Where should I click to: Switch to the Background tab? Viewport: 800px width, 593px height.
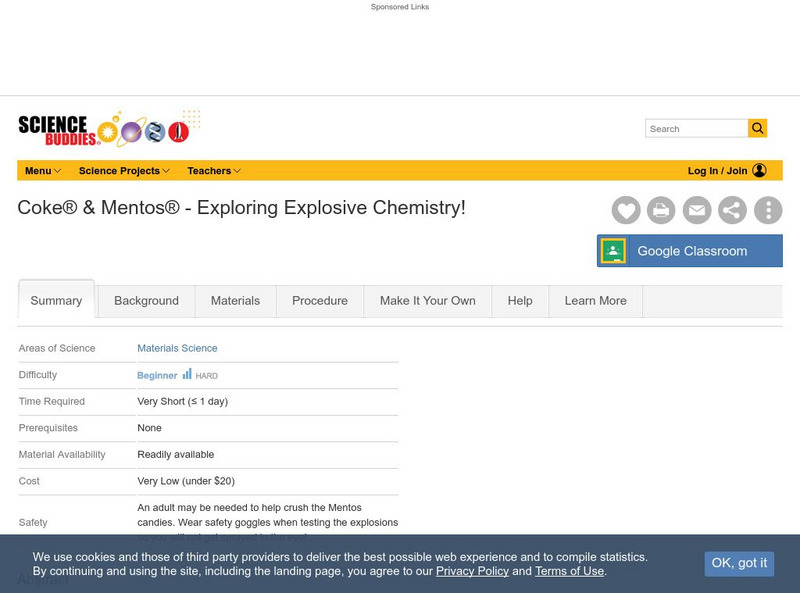coord(146,301)
